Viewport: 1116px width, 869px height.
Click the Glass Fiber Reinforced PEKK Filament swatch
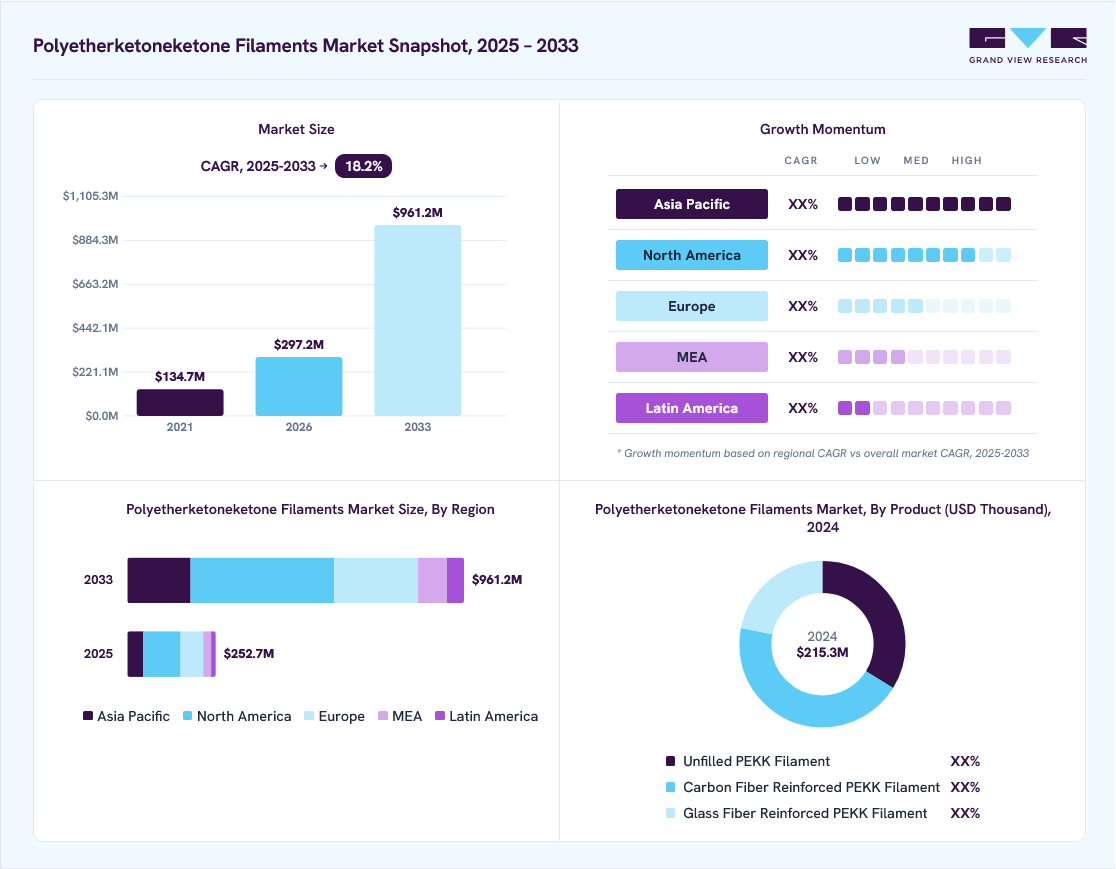(x=670, y=813)
